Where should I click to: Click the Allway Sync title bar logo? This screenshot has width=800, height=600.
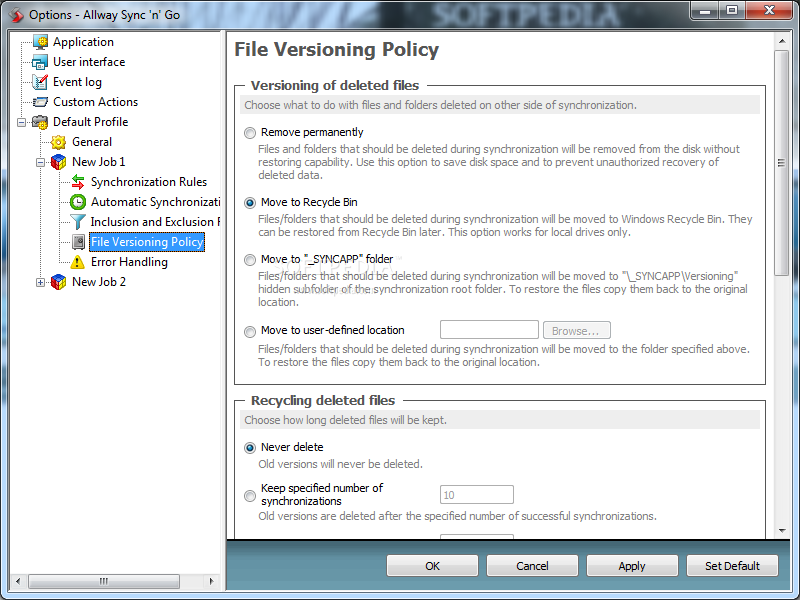click(x=16, y=15)
